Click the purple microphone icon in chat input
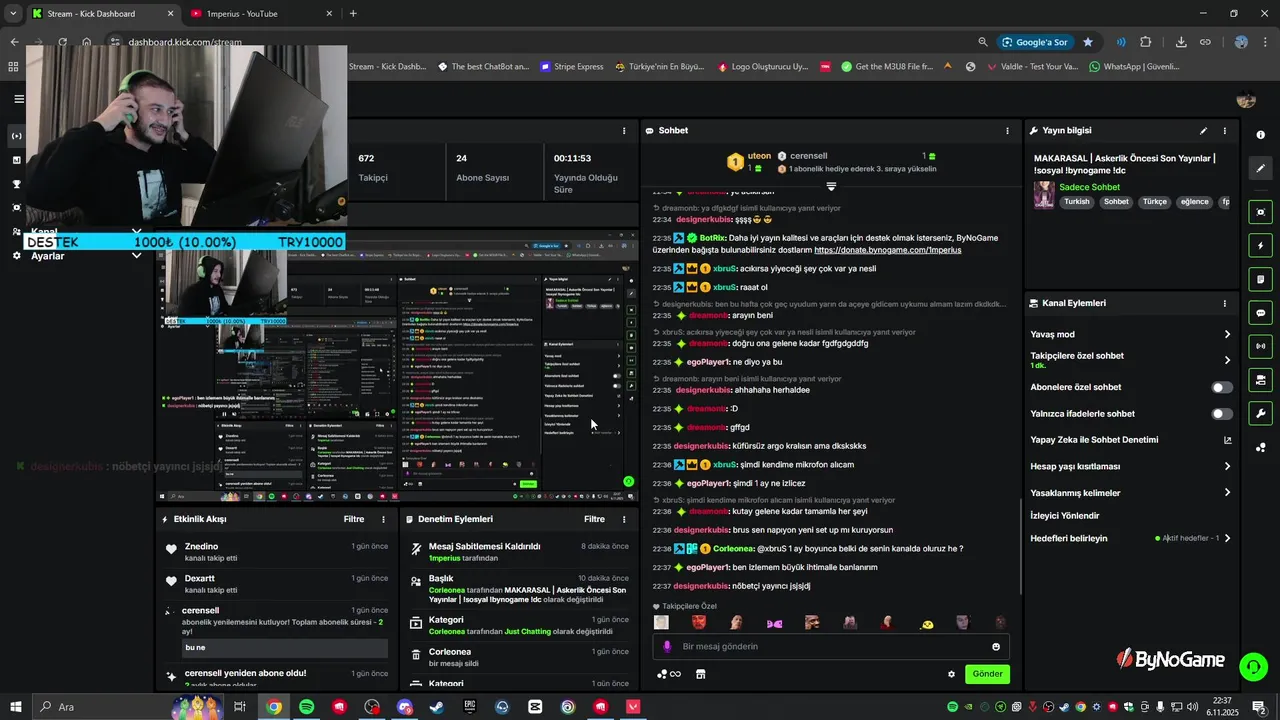Screen dimensions: 1280x720 [x=668, y=647]
